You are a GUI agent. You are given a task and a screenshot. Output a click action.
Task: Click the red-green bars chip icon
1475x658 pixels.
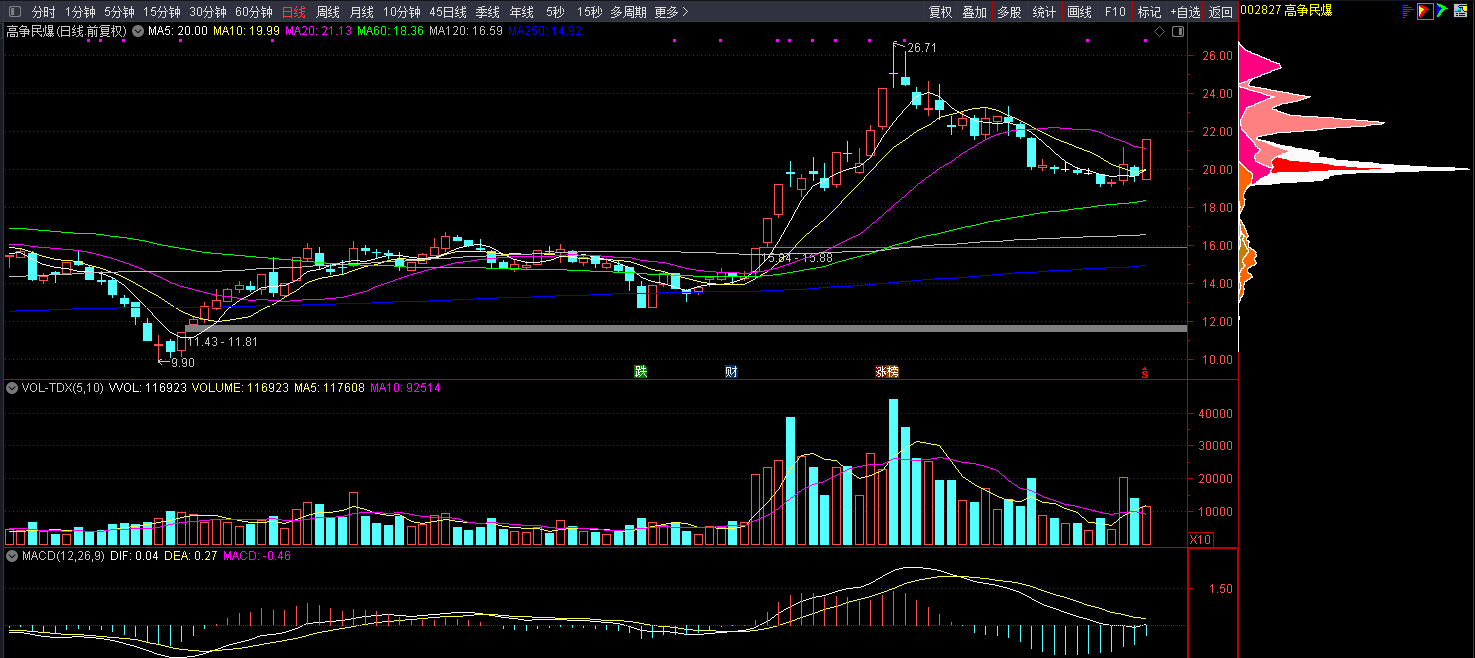tap(1406, 11)
